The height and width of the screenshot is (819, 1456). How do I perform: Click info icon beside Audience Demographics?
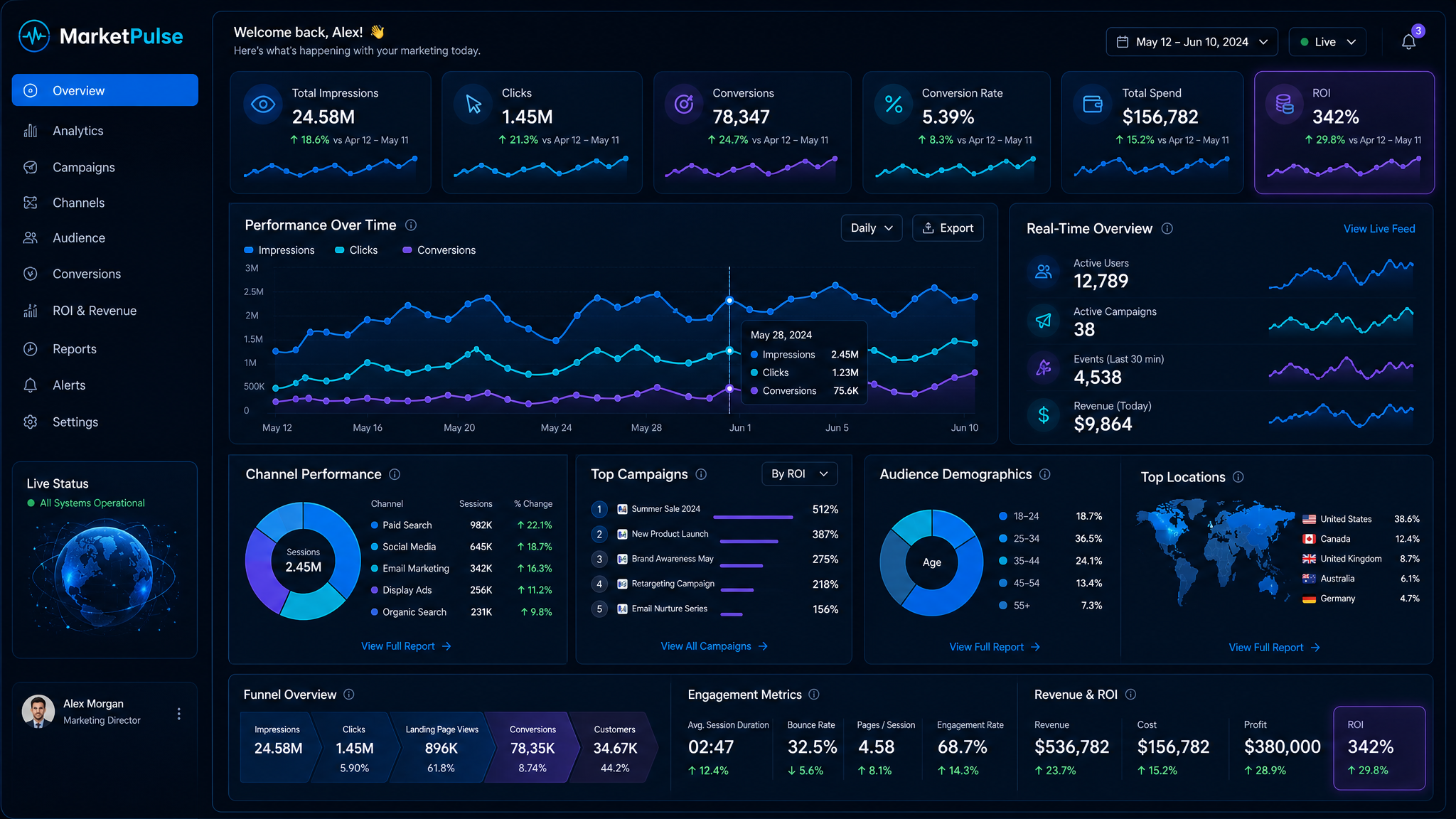[1045, 474]
